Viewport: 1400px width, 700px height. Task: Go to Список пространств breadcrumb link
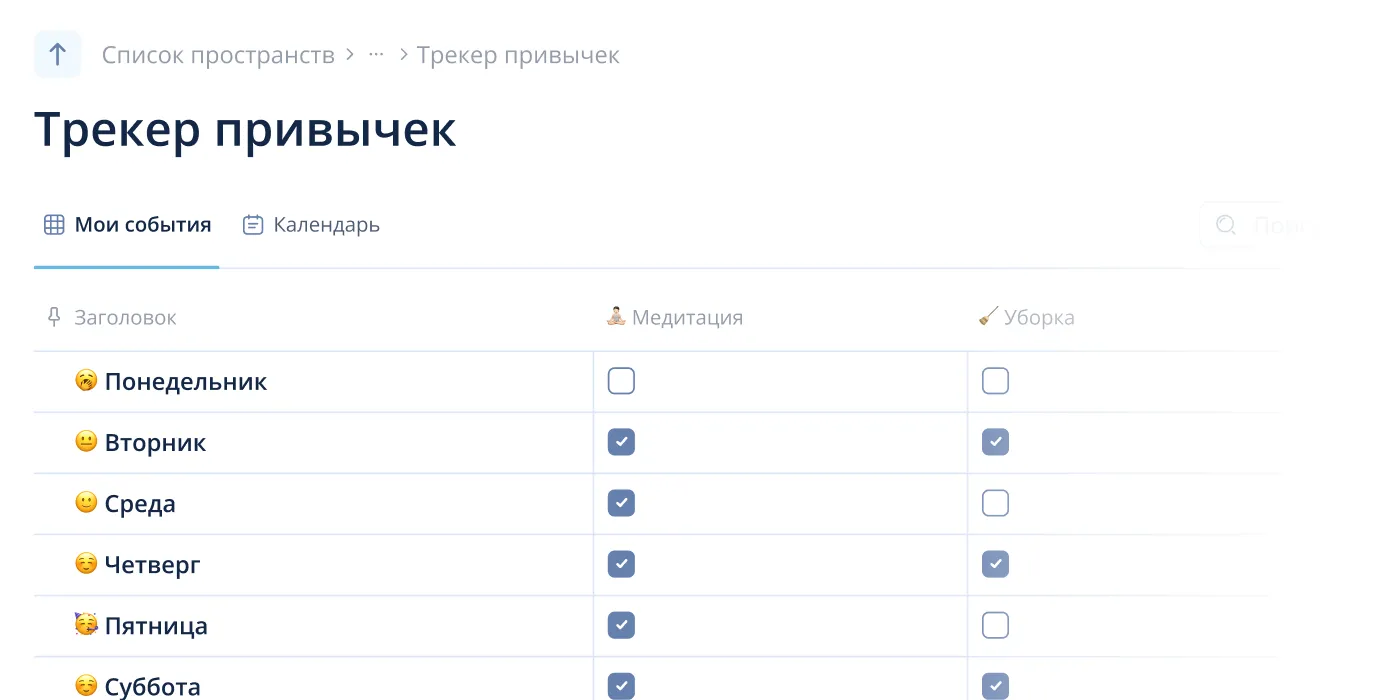[x=218, y=55]
